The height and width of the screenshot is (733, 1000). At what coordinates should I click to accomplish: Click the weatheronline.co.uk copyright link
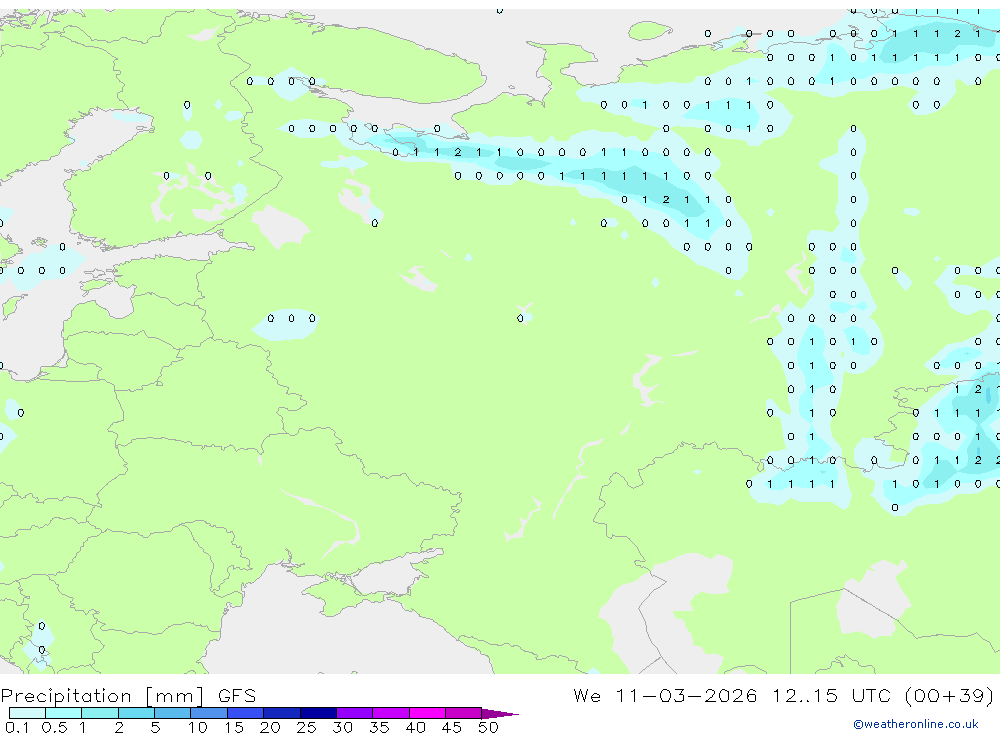916,724
